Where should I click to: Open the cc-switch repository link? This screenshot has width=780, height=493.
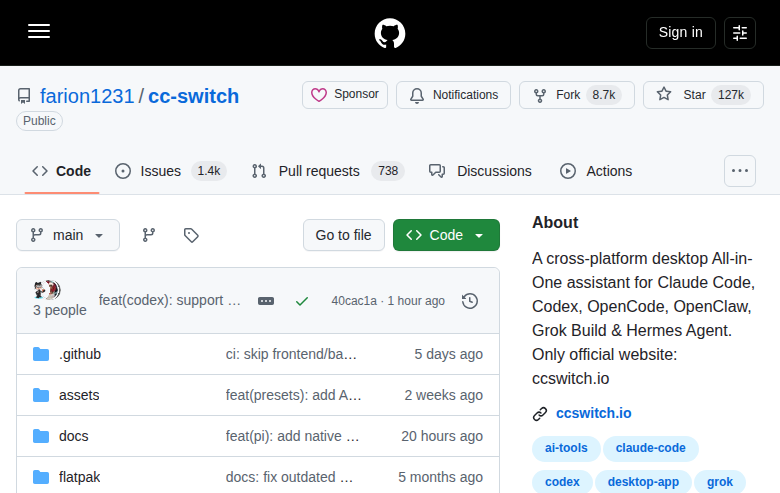[x=194, y=96]
